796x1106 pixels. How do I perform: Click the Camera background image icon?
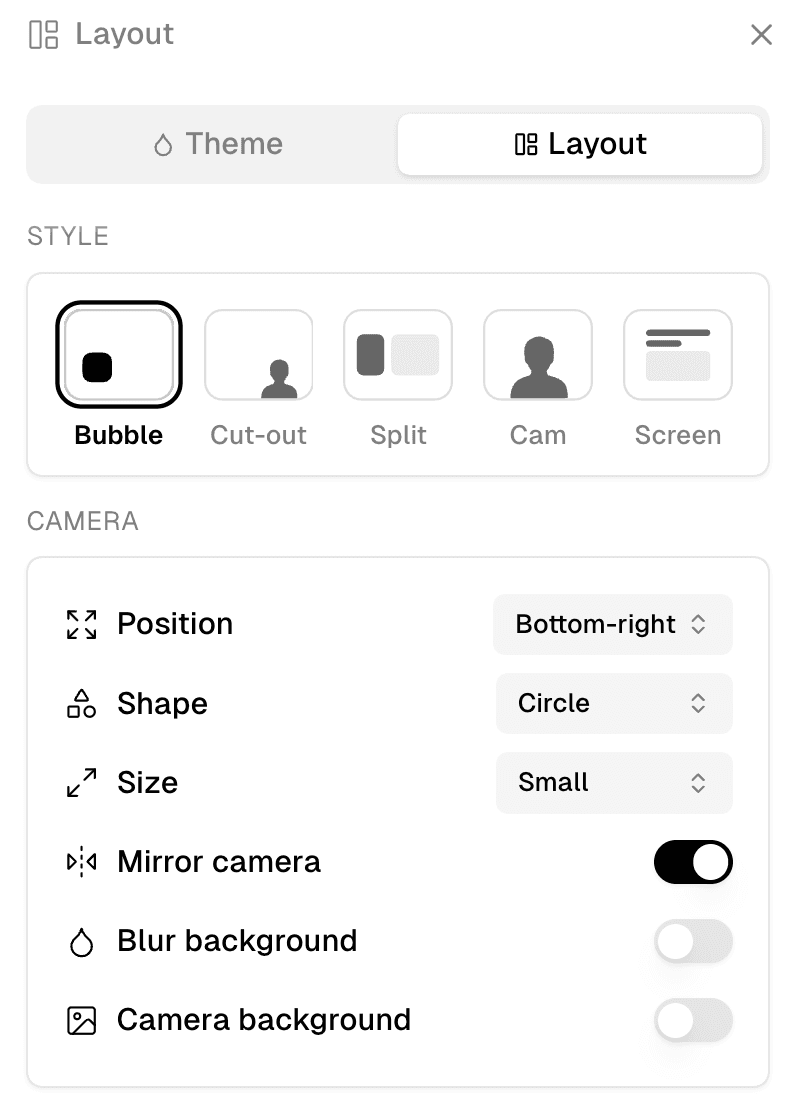pos(81,1020)
